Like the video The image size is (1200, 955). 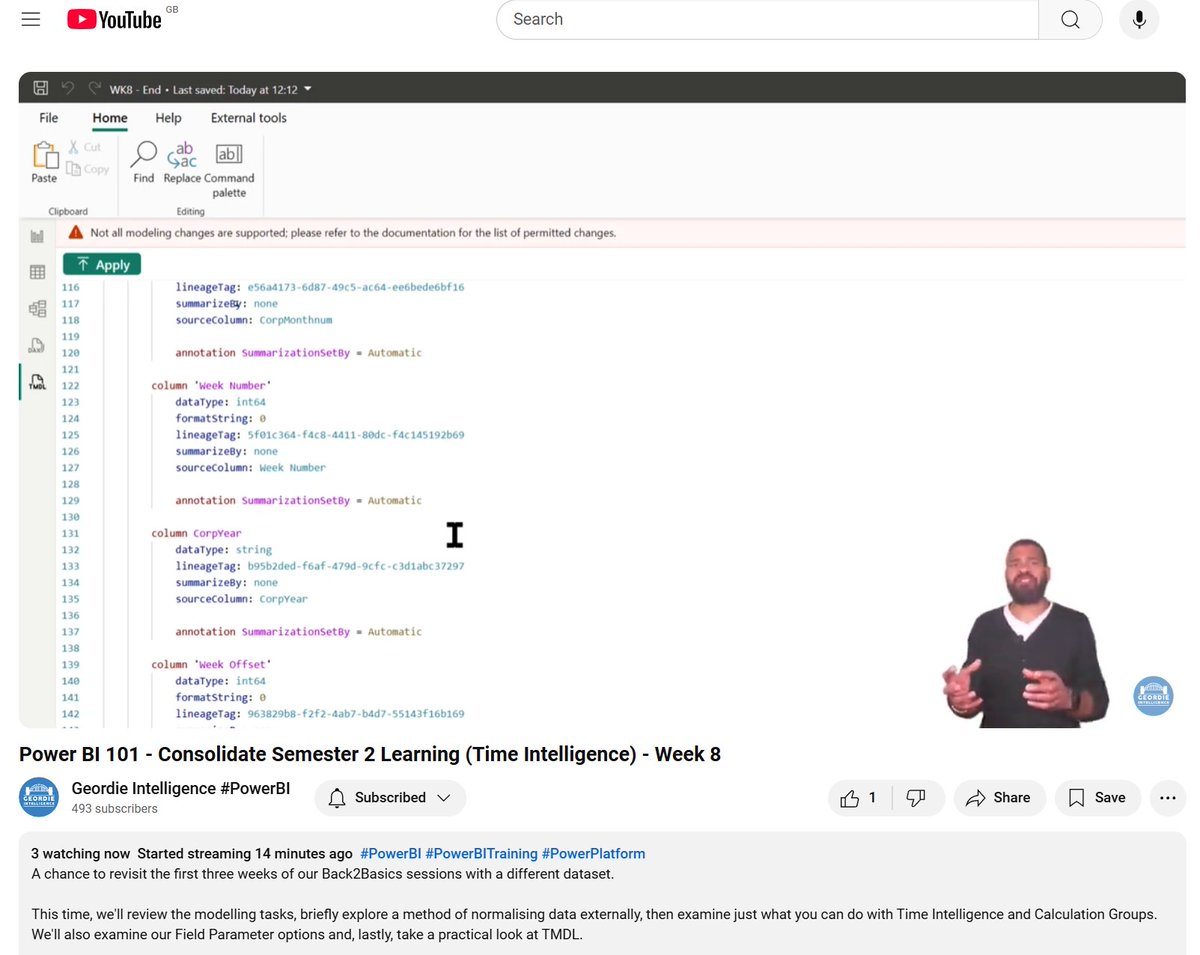point(851,797)
